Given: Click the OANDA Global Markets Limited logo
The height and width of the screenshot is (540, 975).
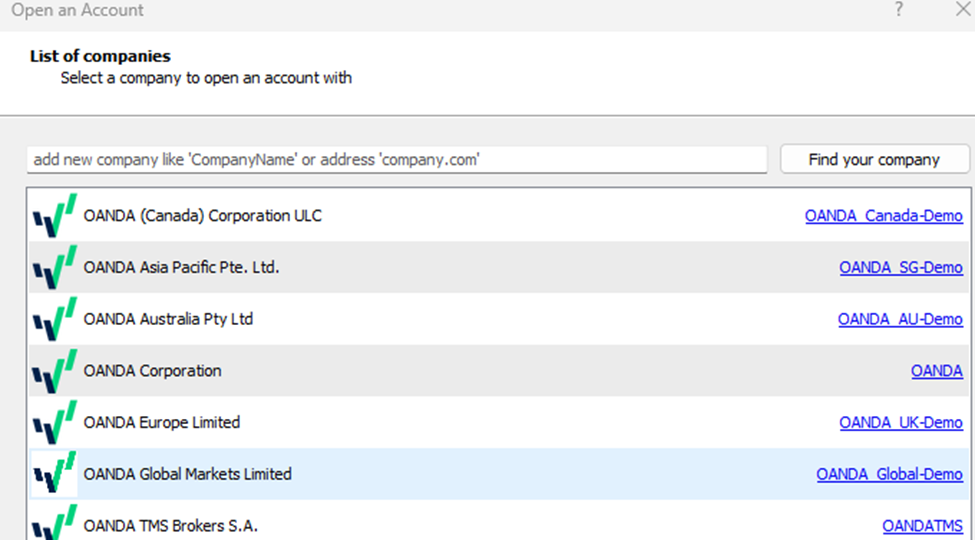Looking at the screenshot, I should (x=54, y=474).
